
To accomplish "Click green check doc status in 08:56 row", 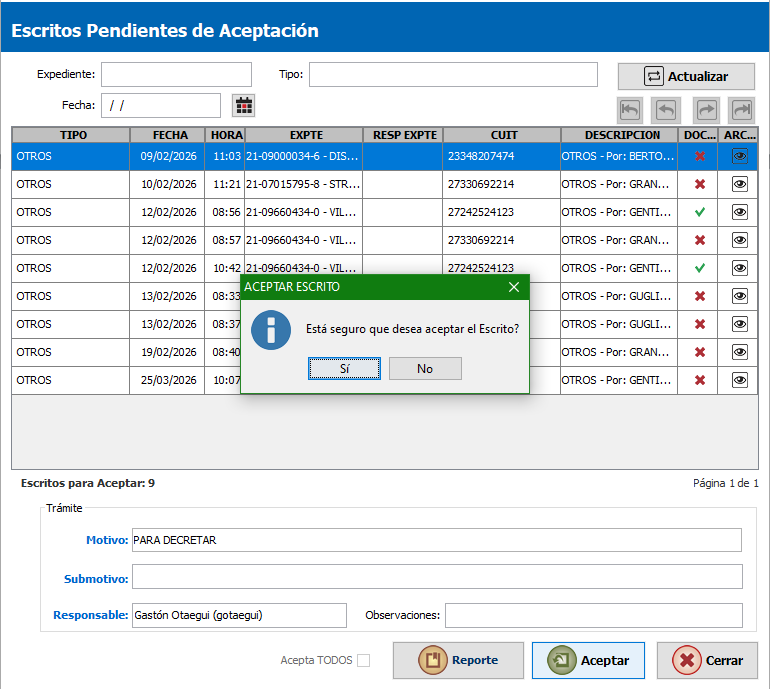I will (x=700, y=212).
